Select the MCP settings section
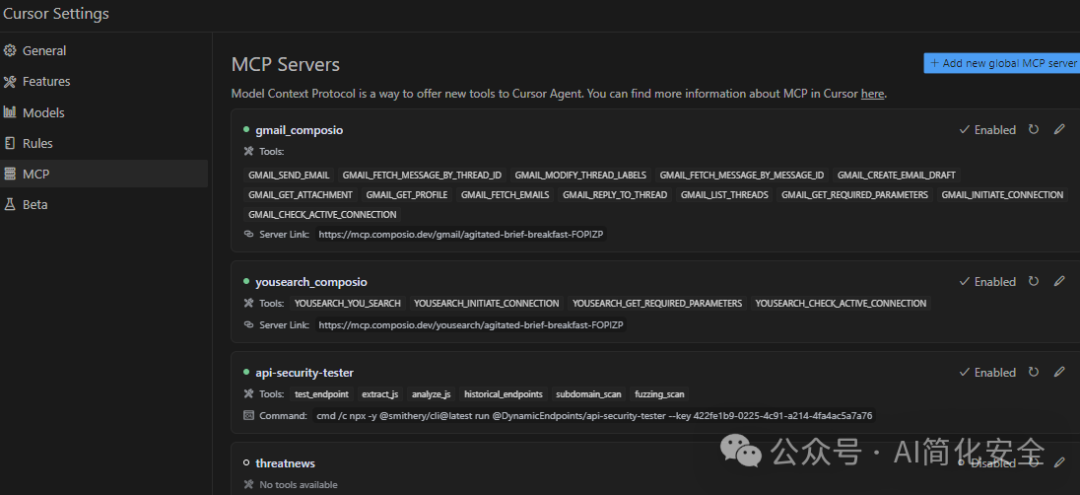The width and height of the screenshot is (1080, 495). (36, 174)
